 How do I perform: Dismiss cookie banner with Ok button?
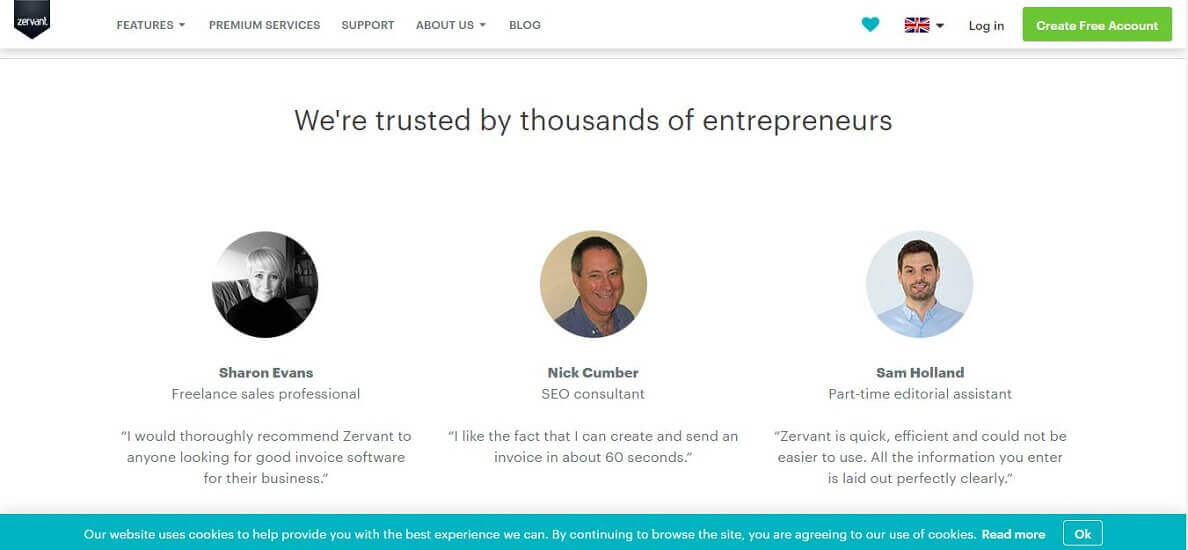tap(1082, 534)
